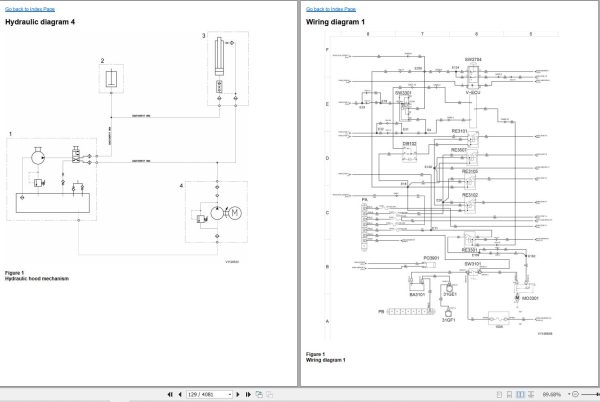The height and width of the screenshot is (402, 600).
Task: Click the 69.68% zoom percentage value
Action: tap(552, 394)
